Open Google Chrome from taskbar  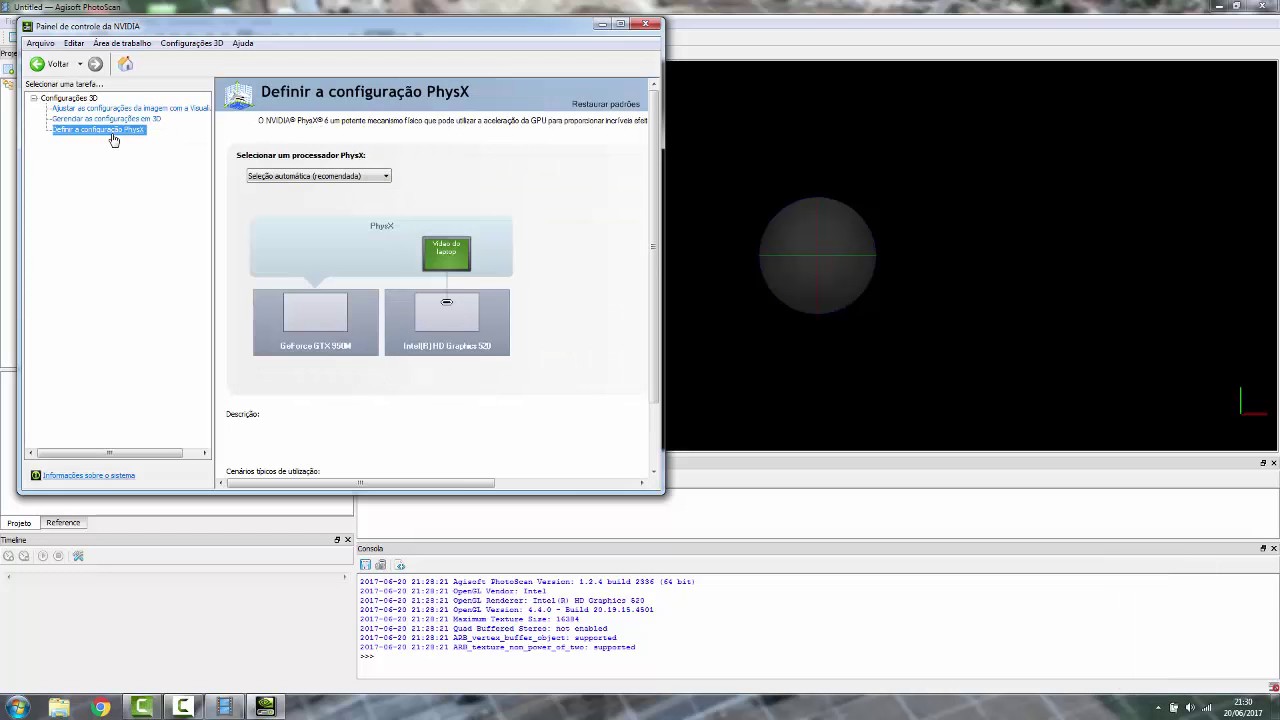click(100, 708)
